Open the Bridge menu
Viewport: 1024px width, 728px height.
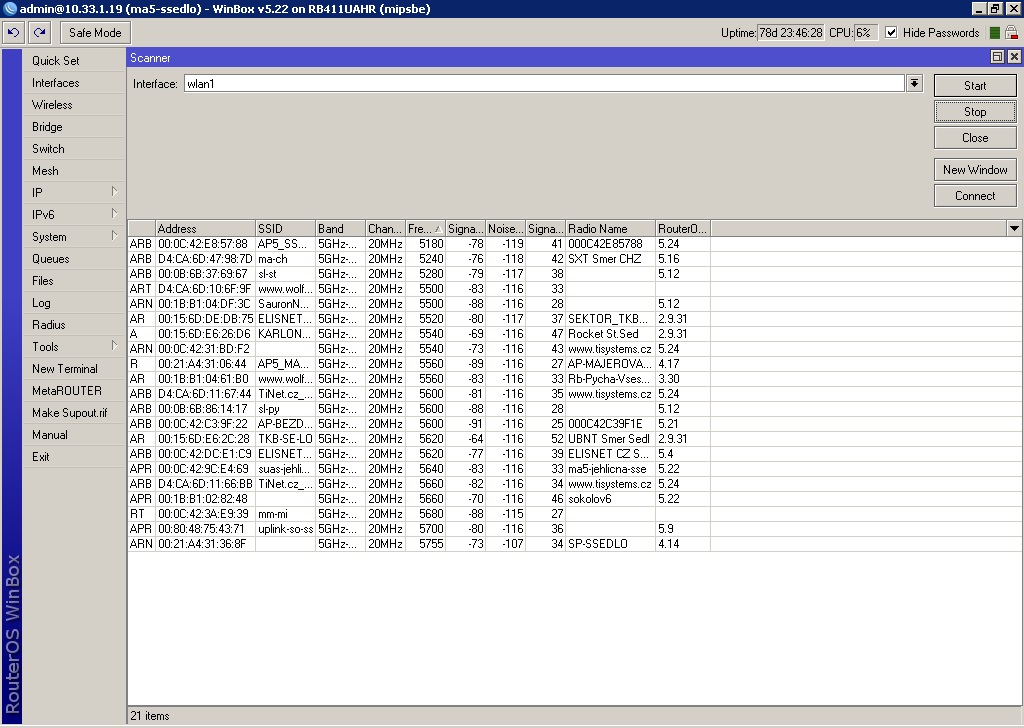click(x=74, y=127)
